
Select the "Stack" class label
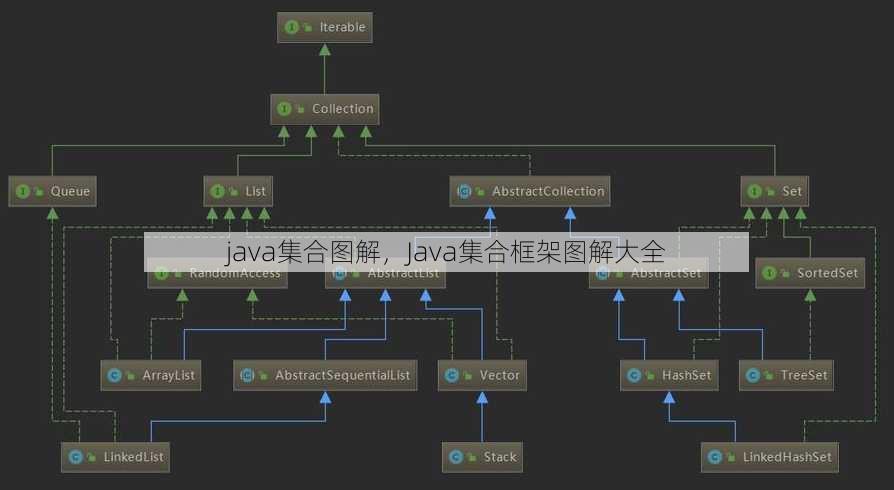(500, 457)
